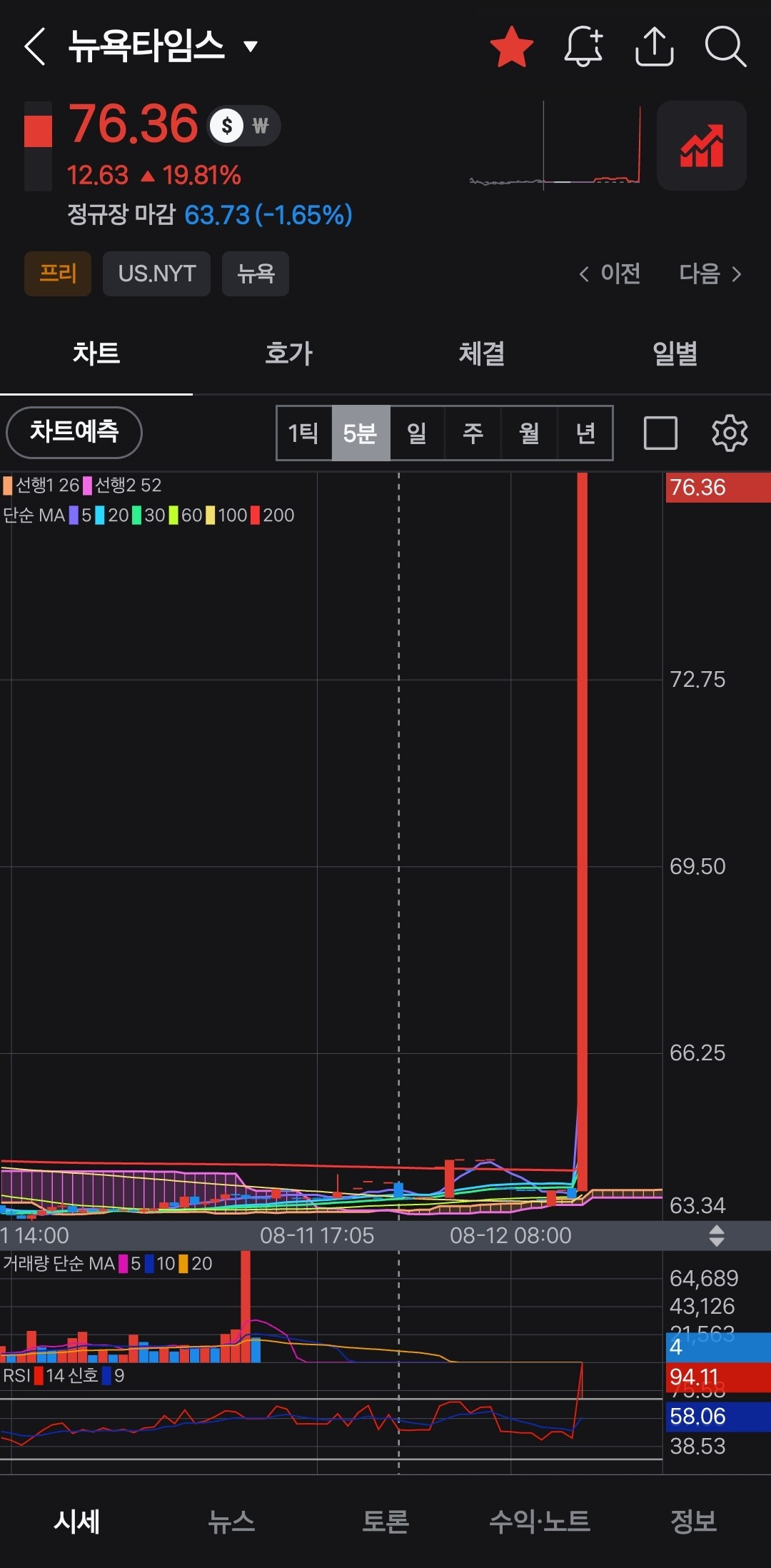Viewport: 771px width, 1568px height.
Task: Open stock selector dropdown next to 뉴욕타임스
Action: 250,47
